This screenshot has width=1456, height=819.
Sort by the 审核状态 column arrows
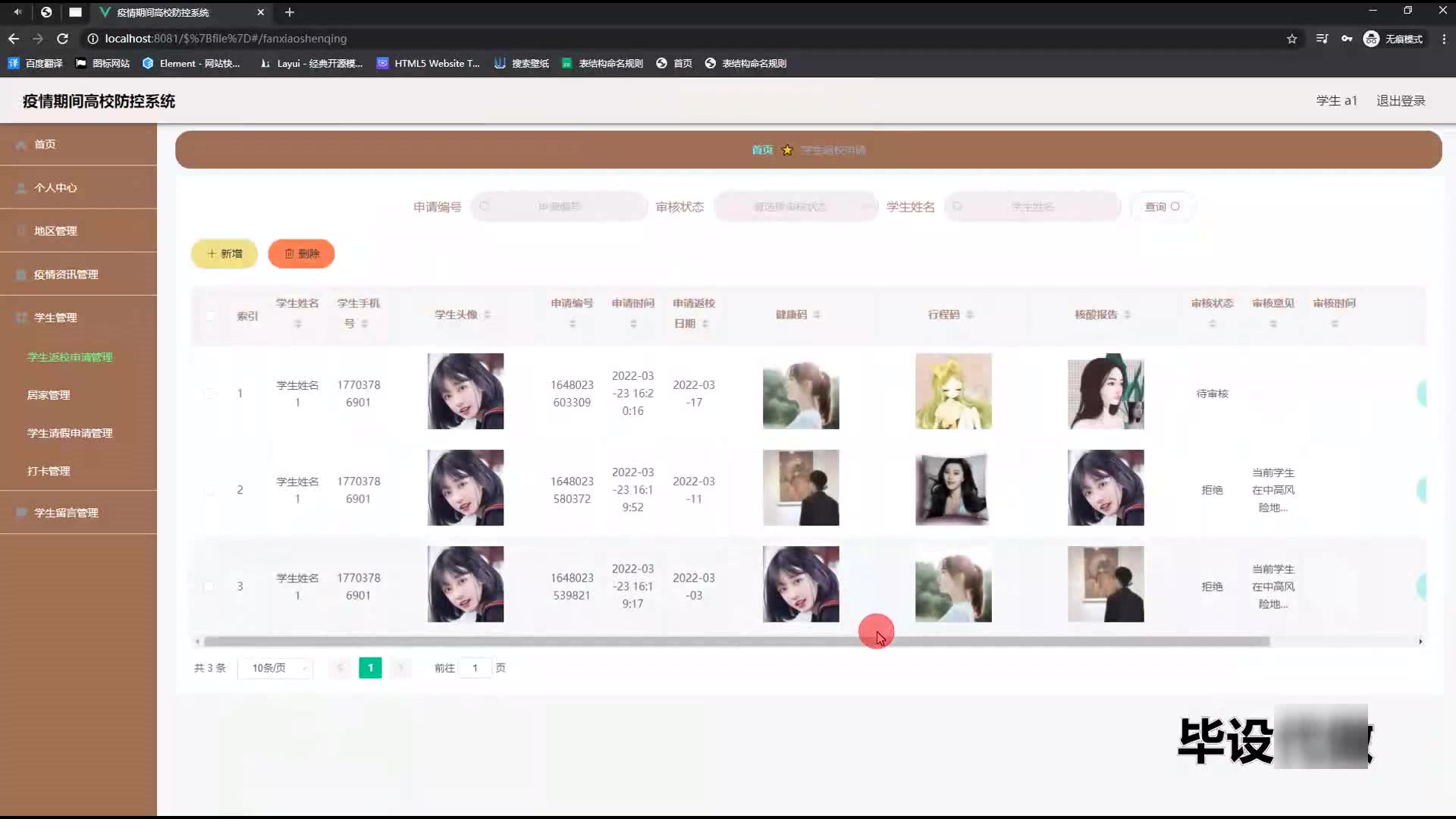tap(1213, 324)
